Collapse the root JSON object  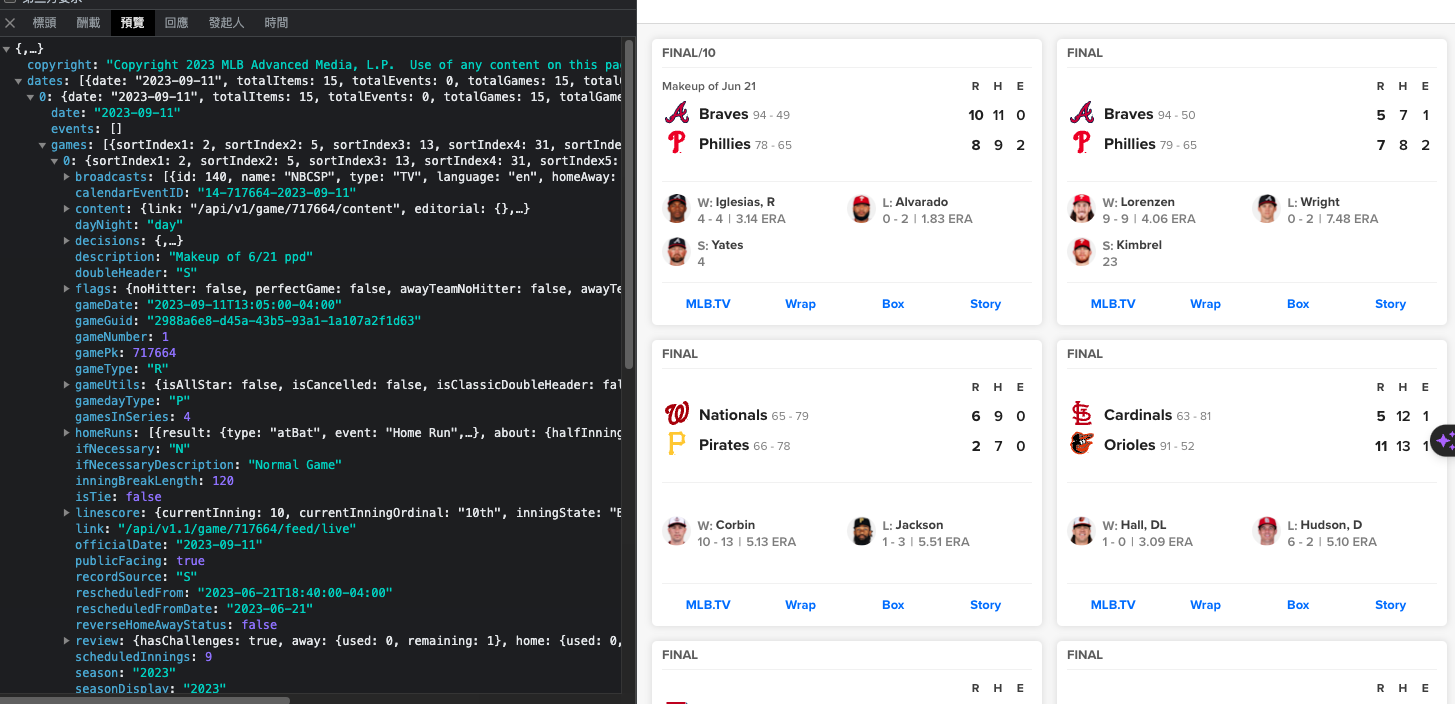tap(7, 49)
